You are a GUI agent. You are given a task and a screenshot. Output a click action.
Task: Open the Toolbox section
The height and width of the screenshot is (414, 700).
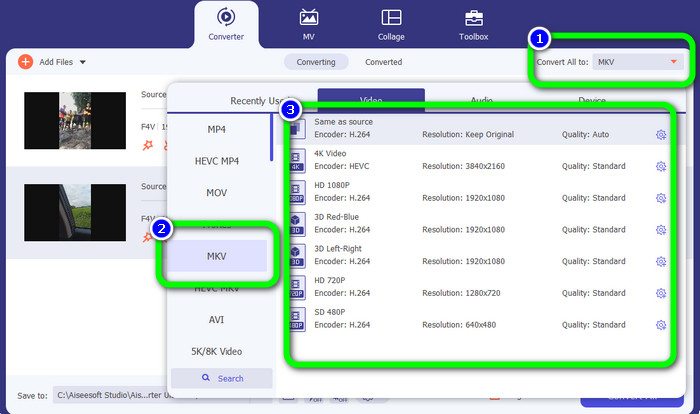click(473, 25)
